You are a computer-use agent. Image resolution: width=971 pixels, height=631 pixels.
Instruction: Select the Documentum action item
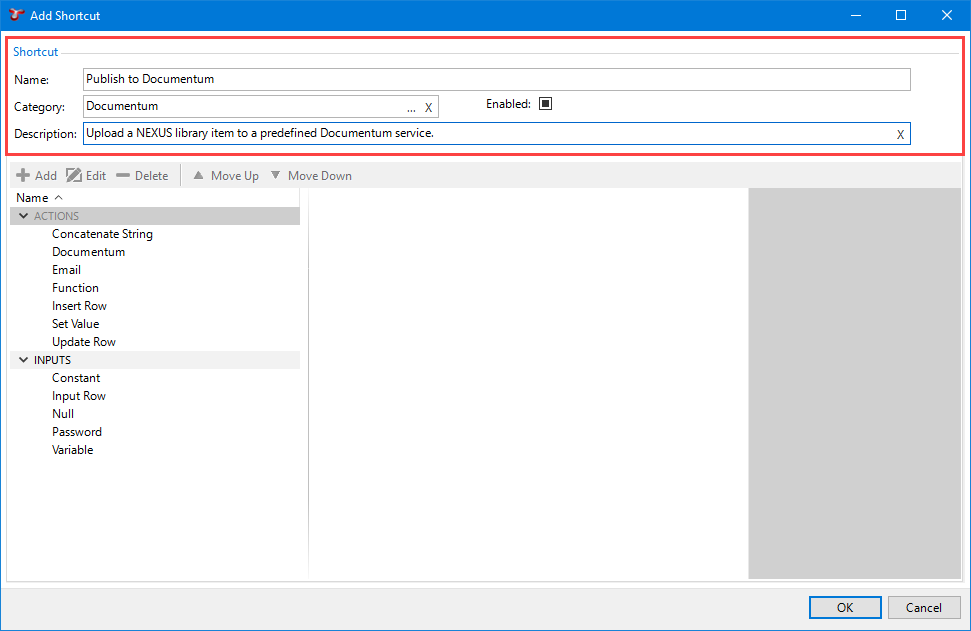tap(88, 252)
